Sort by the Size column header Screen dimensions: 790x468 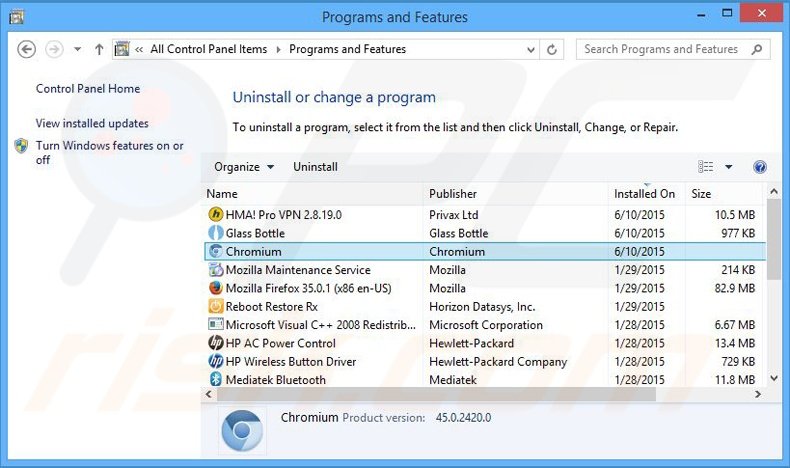click(723, 194)
